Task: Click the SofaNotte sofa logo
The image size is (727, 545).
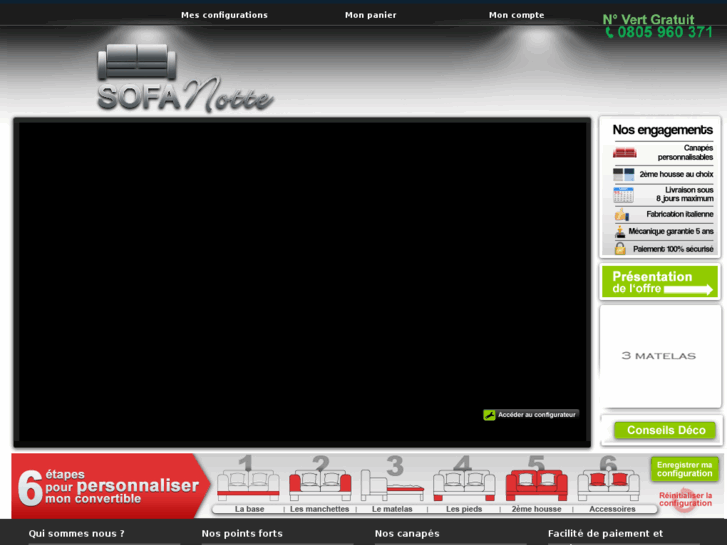Action: coord(185,78)
